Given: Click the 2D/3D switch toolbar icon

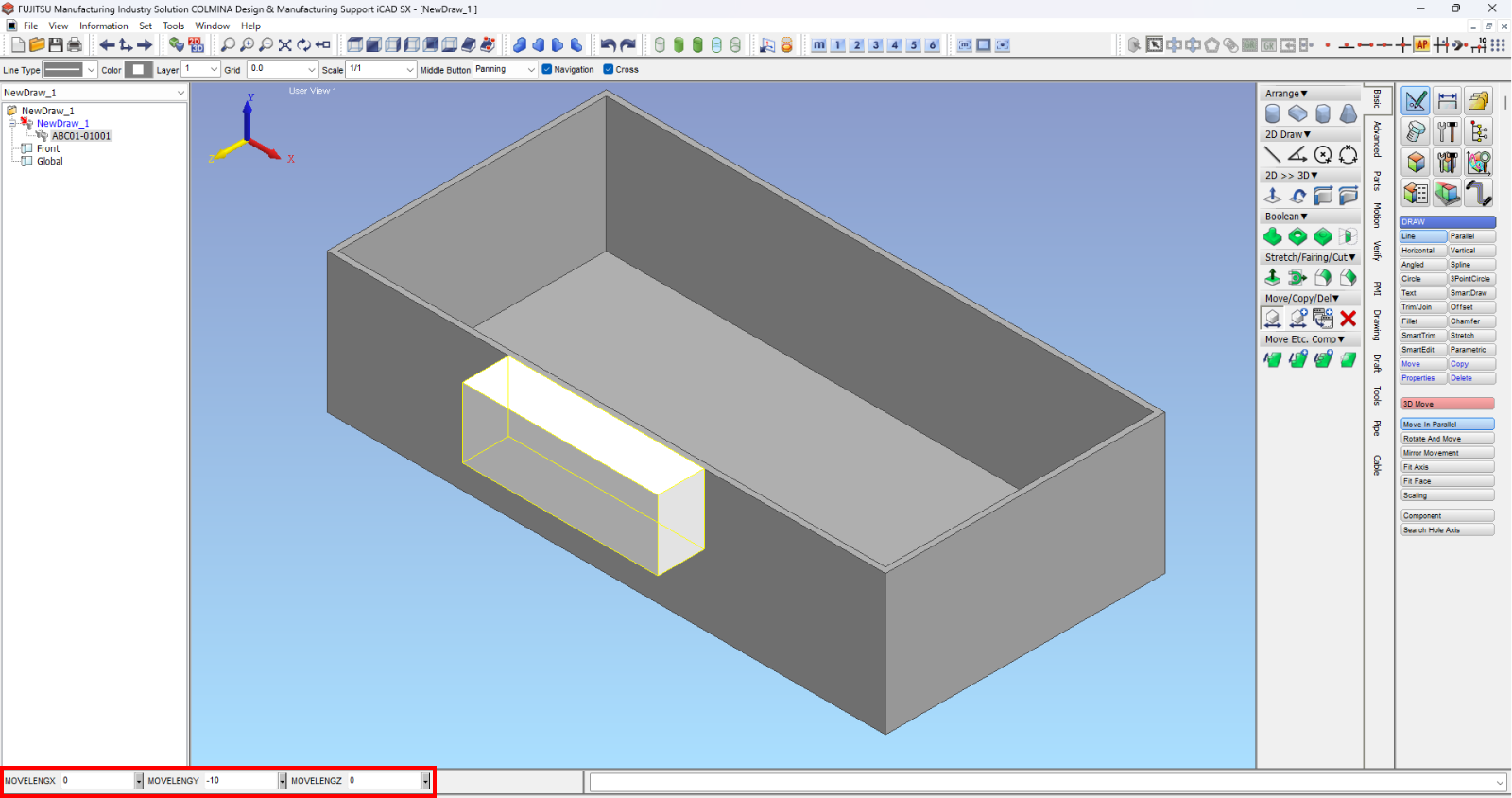Looking at the screenshot, I should pyautogui.click(x=196, y=45).
